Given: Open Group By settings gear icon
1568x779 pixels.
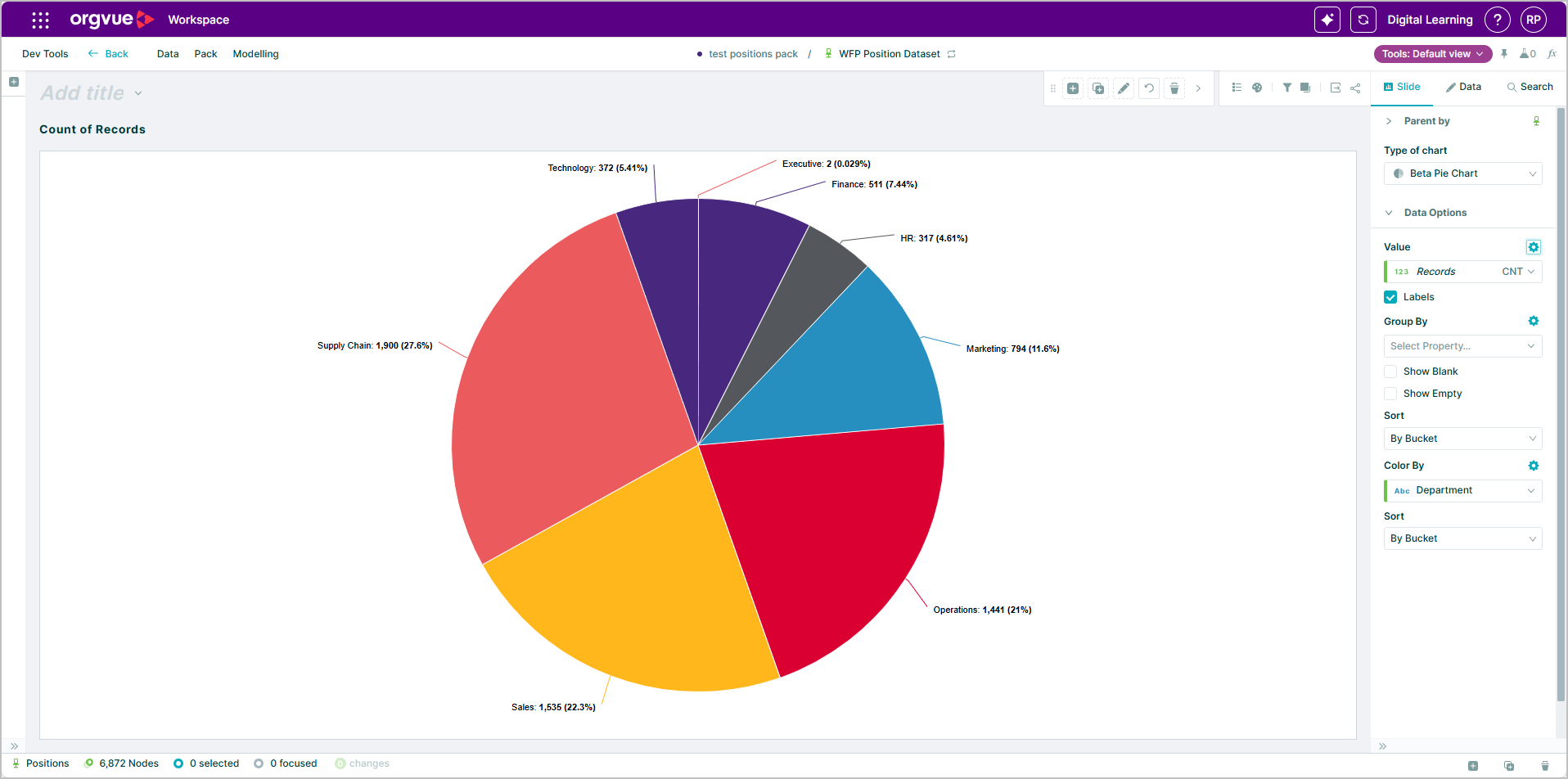Looking at the screenshot, I should pos(1534,321).
